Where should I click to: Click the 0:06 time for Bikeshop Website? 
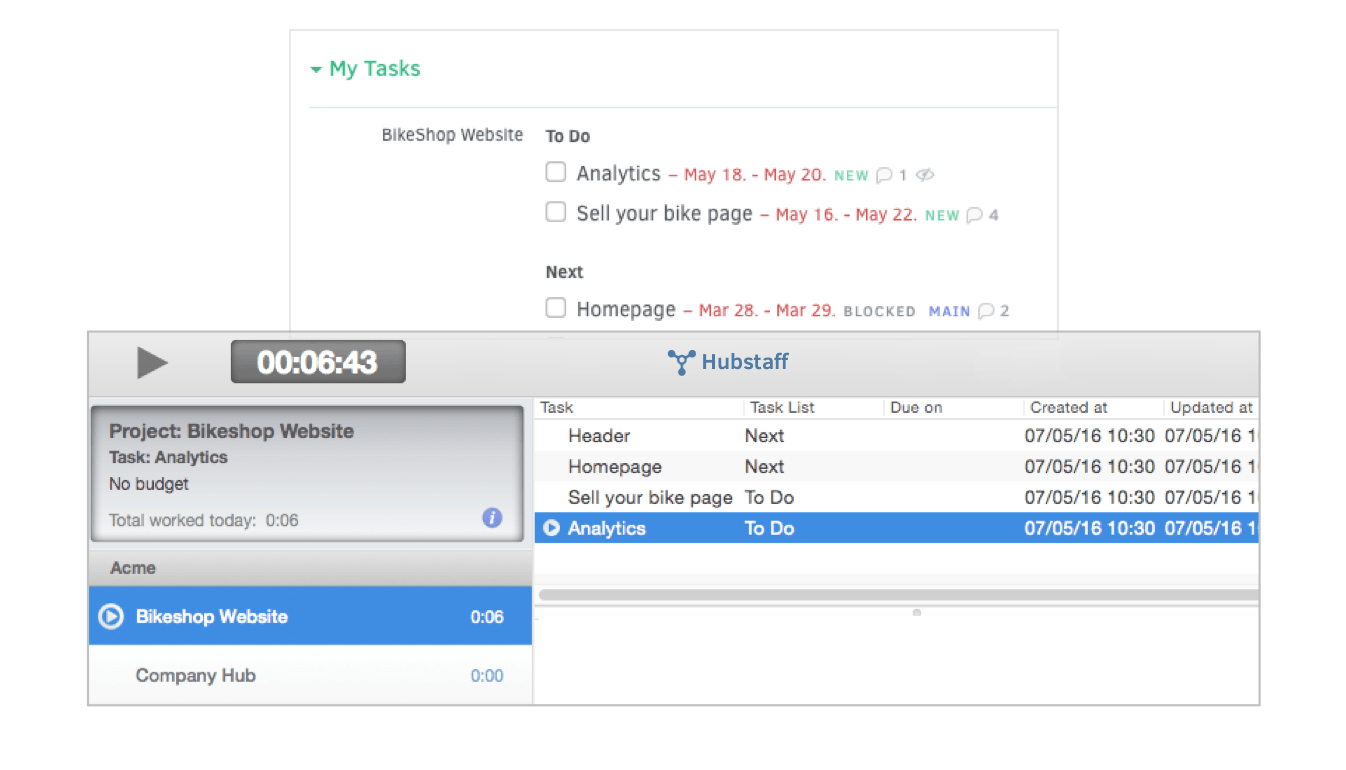coord(487,617)
